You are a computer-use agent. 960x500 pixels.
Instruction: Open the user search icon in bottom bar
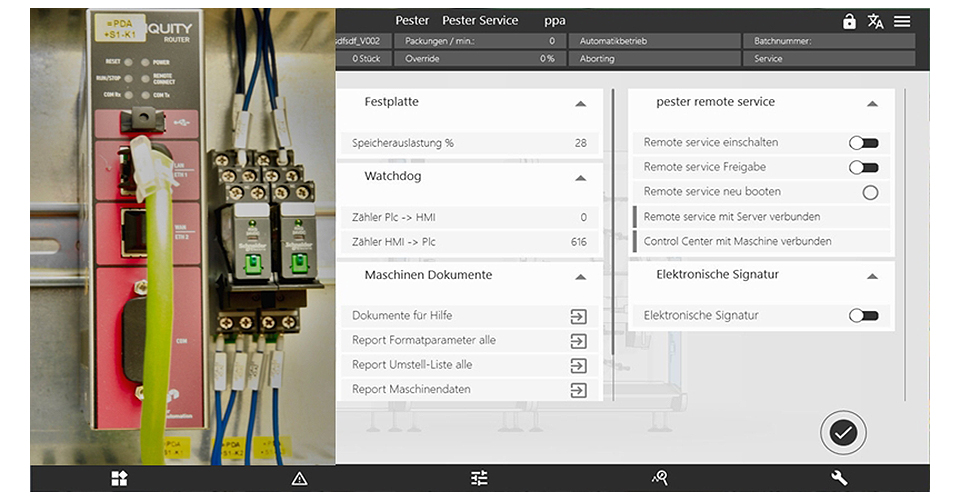[659, 479]
